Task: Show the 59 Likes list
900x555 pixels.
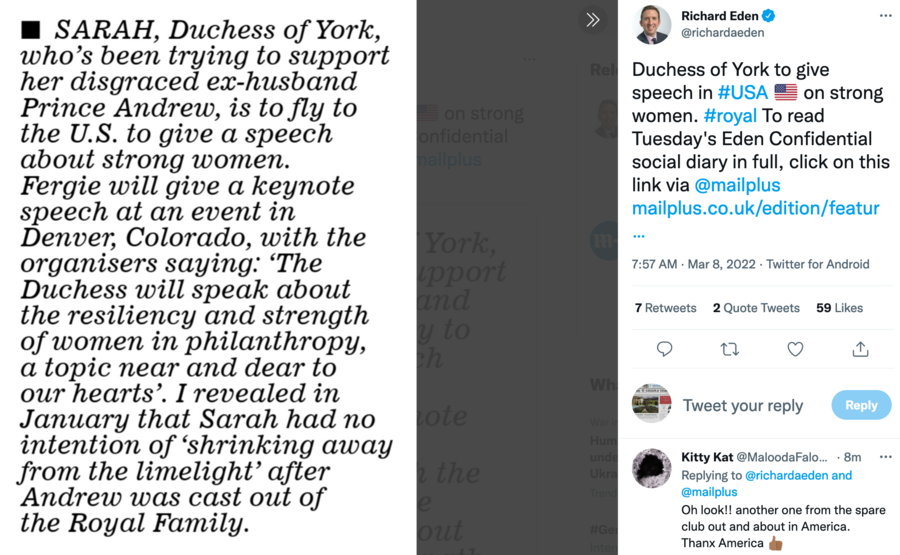Action: (839, 308)
